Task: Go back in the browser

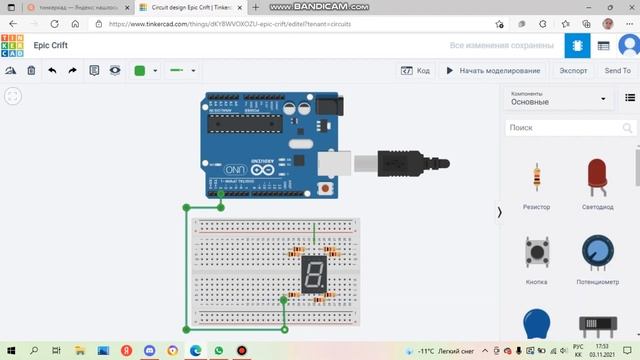Action: [13, 24]
